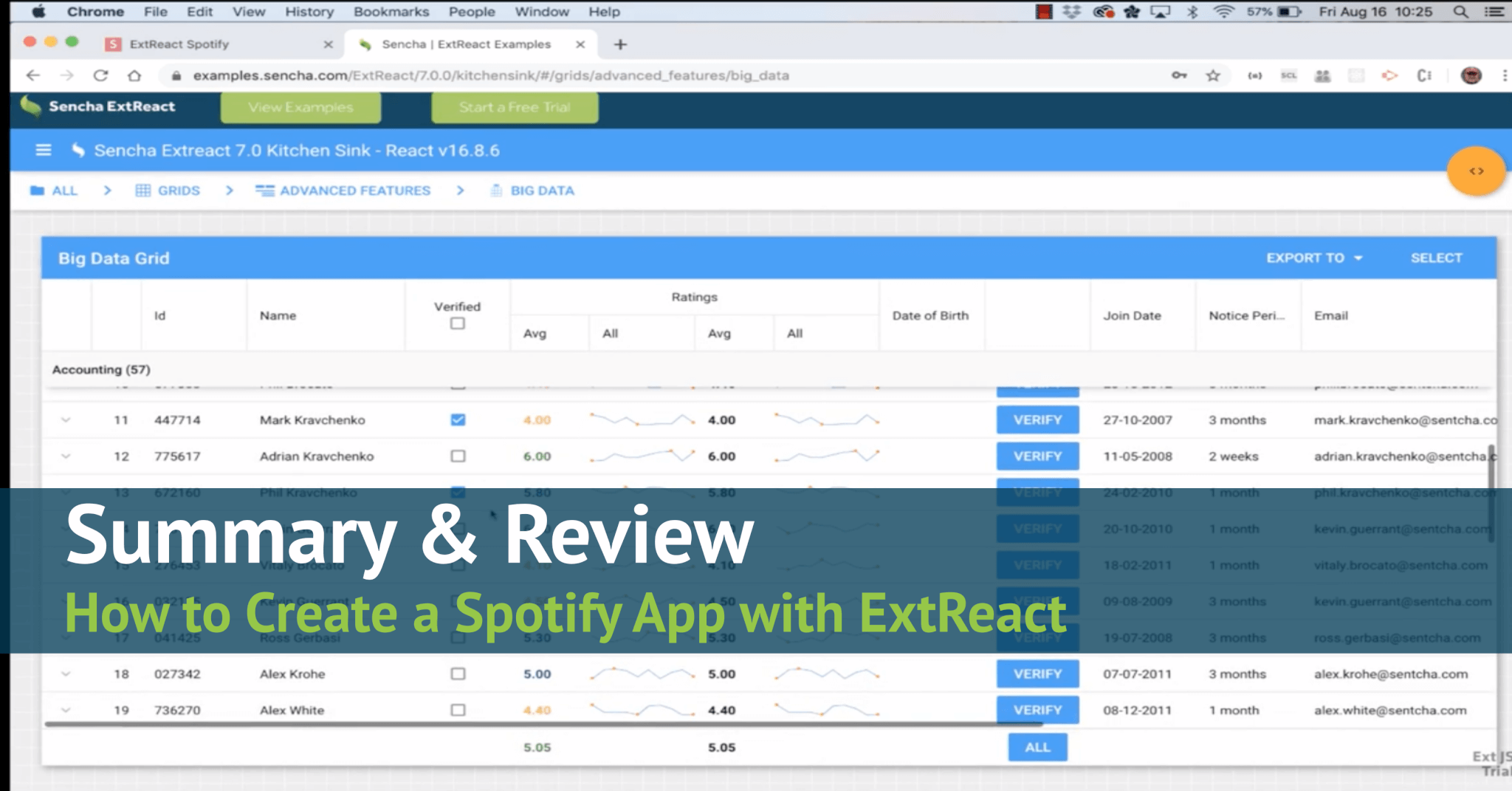
Task: Open the Chrome History menu
Action: (309, 12)
